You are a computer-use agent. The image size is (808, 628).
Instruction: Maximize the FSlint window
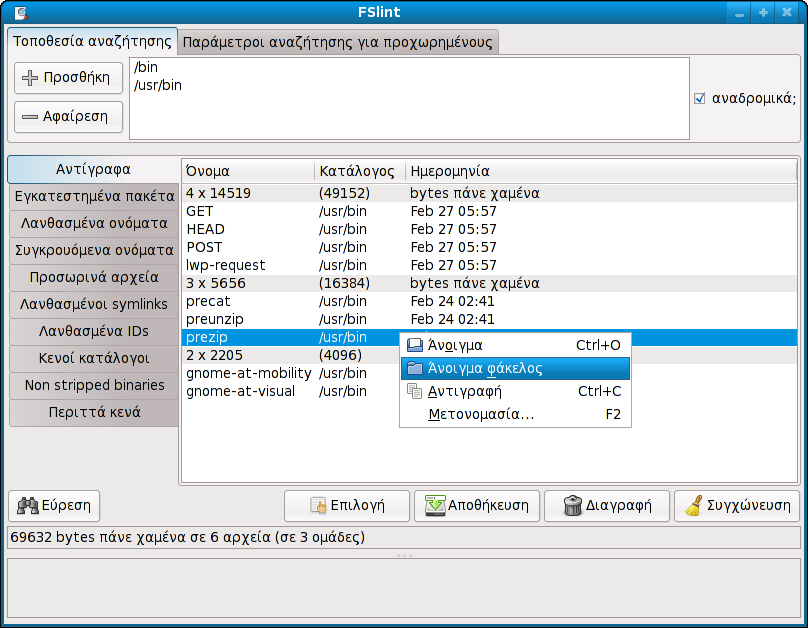[763, 13]
